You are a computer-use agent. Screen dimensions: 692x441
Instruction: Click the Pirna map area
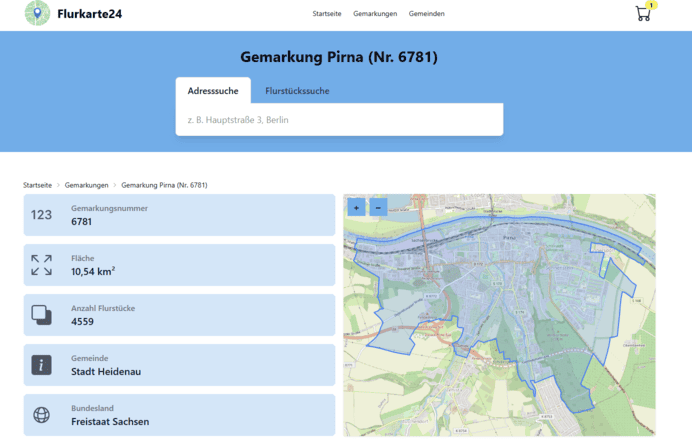499,315
